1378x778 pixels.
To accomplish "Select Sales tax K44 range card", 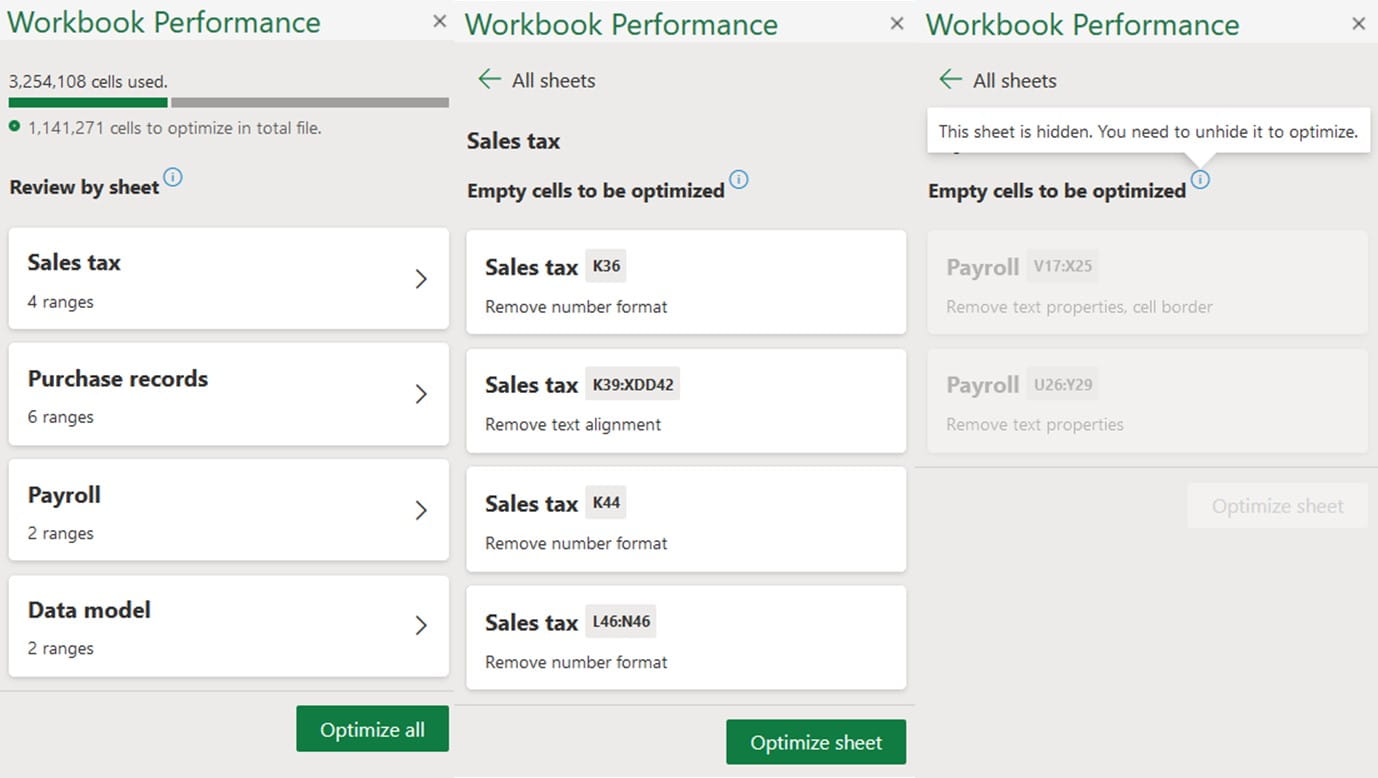I will pyautogui.click(x=686, y=519).
